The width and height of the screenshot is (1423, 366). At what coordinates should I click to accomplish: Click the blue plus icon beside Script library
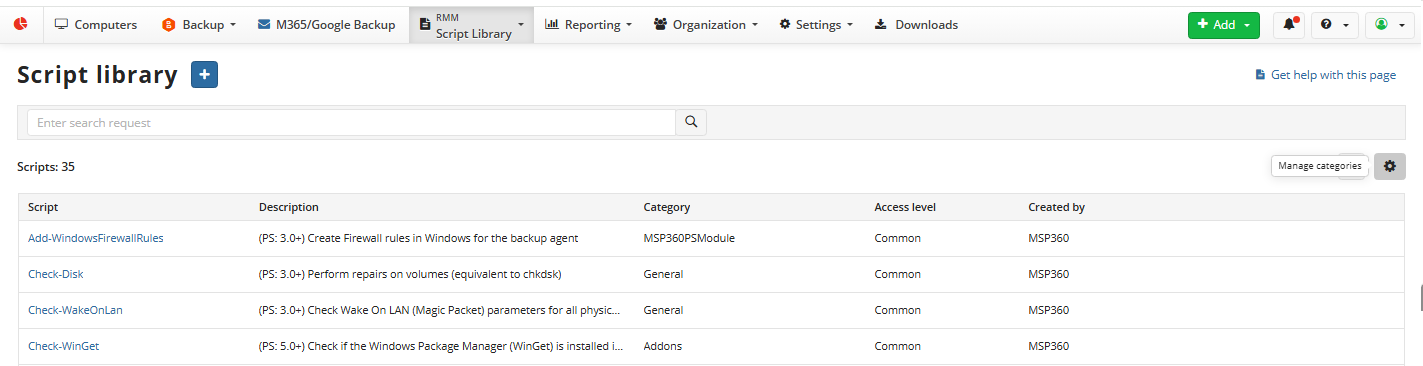point(204,74)
